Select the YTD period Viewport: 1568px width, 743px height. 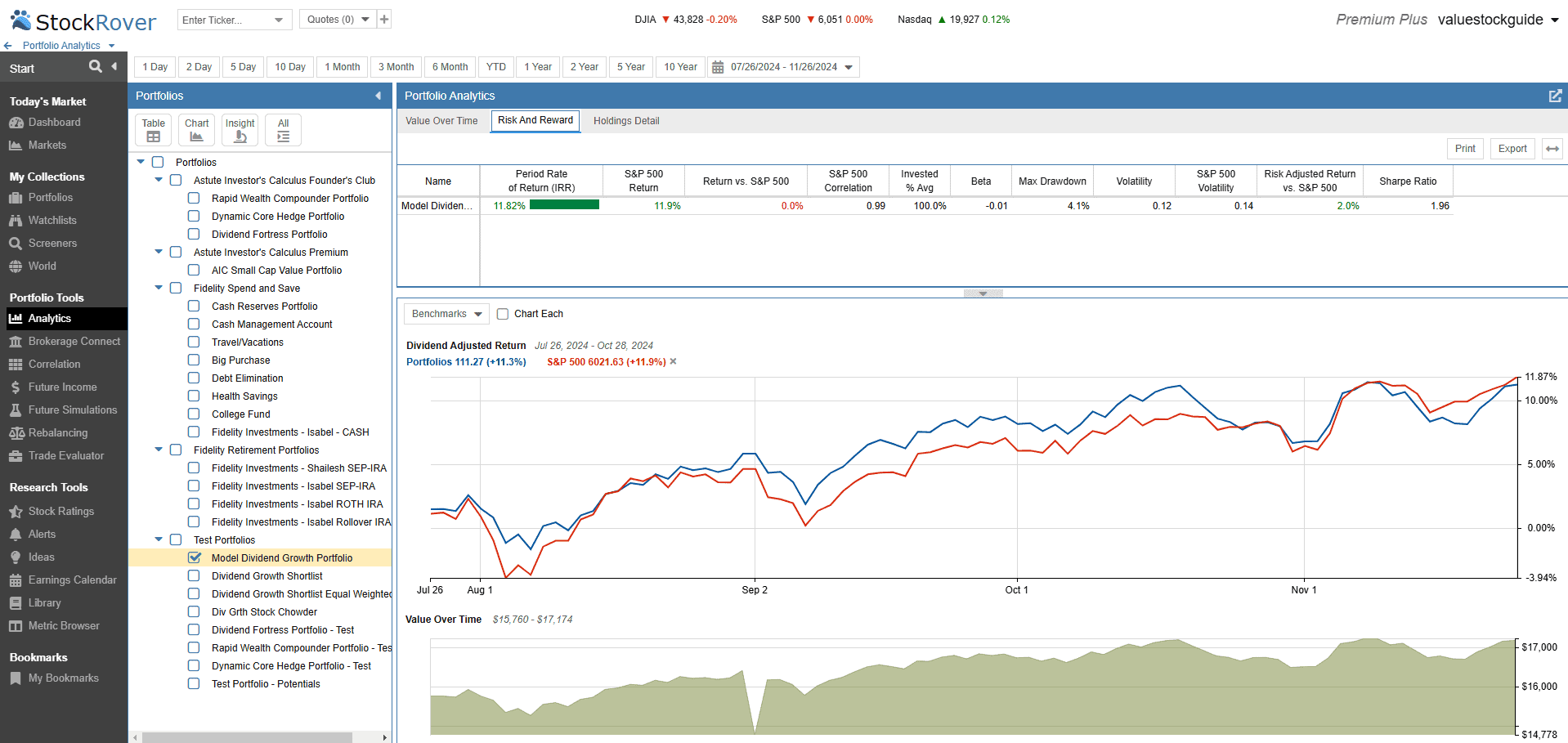496,67
